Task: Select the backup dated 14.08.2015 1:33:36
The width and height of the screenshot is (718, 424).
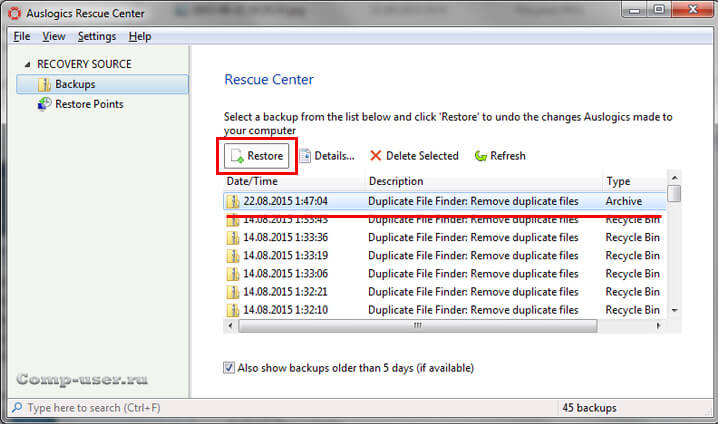Action: (x=445, y=237)
